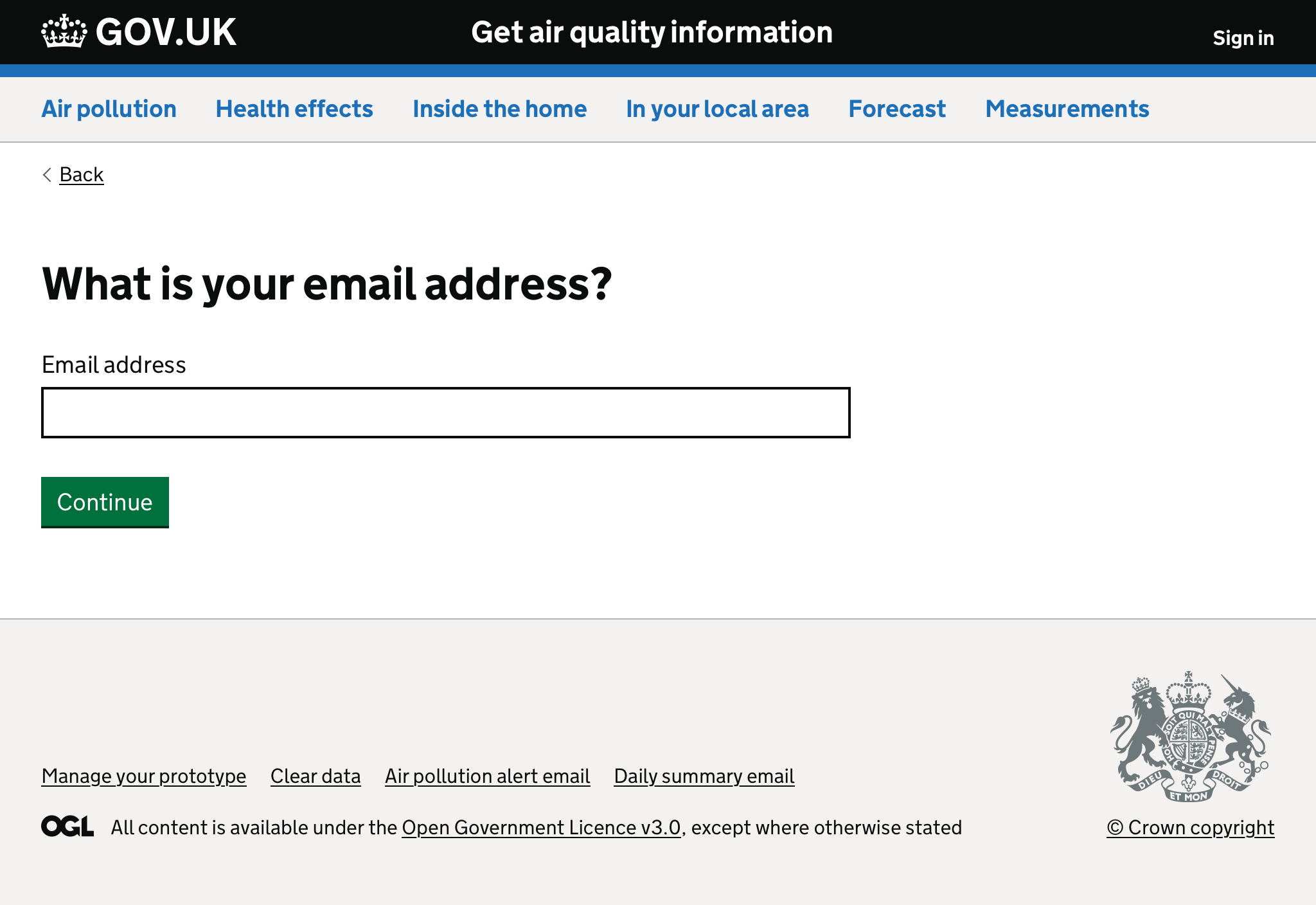1316x905 pixels.
Task: Open Forecast navigation section
Action: (897, 108)
